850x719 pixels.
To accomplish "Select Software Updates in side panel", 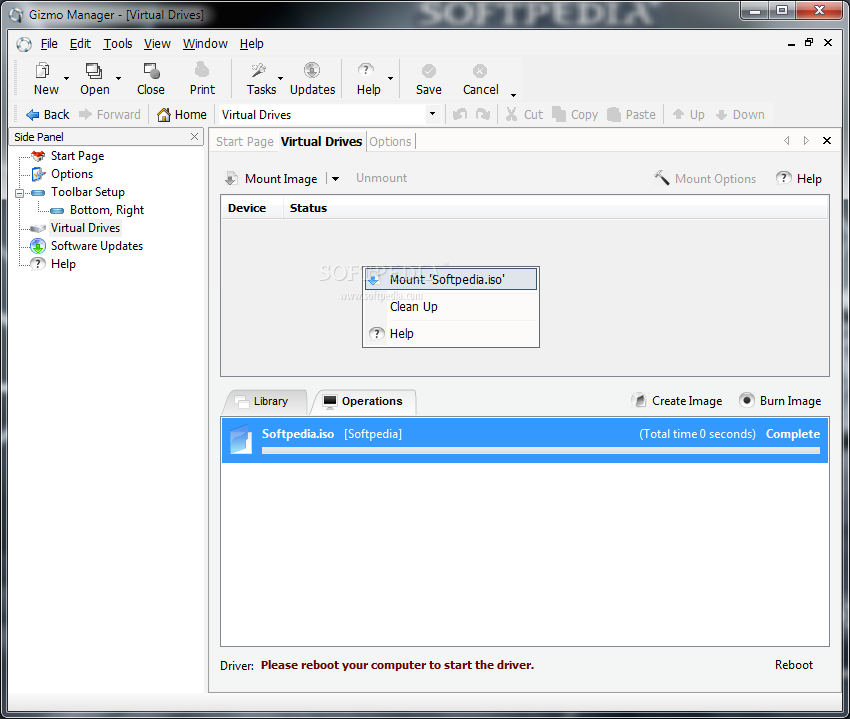I will click(x=96, y=246).
